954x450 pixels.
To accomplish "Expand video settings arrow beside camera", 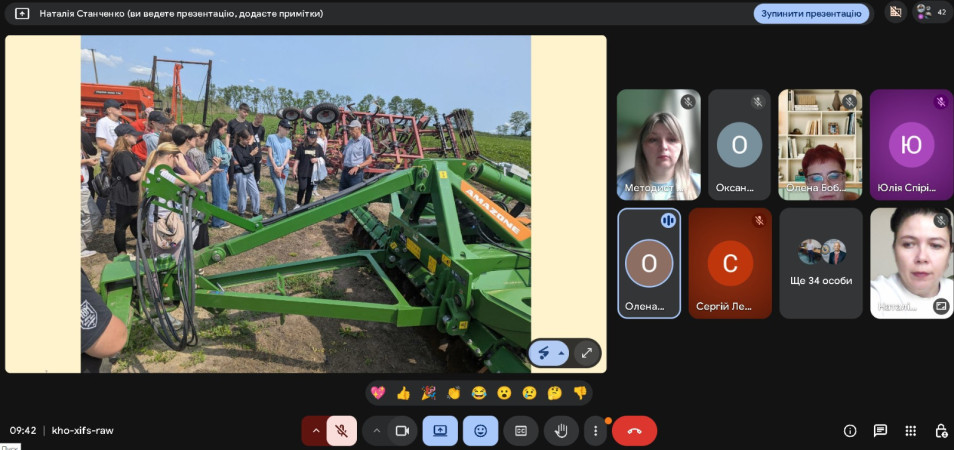I will pos(377,431).
